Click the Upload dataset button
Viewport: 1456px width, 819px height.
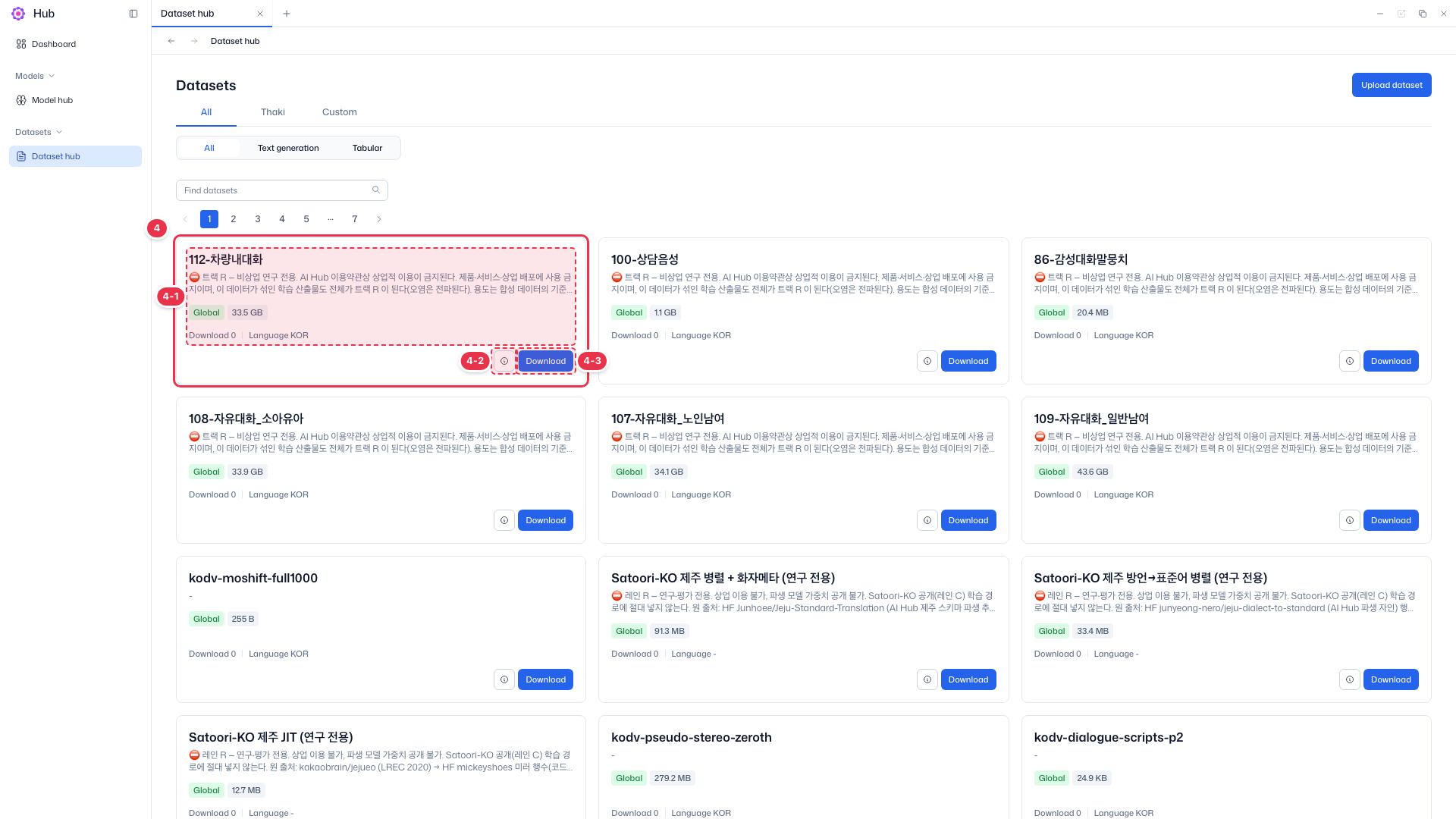(x=1392, y=85)
